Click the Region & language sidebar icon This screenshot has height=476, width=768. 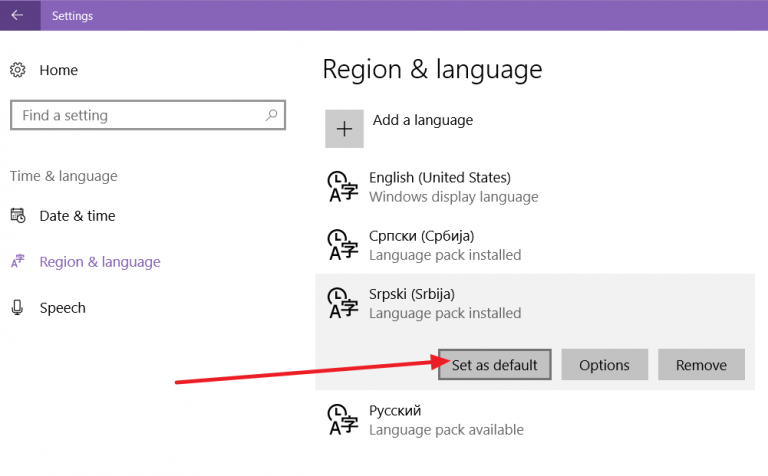pos(18,262)
